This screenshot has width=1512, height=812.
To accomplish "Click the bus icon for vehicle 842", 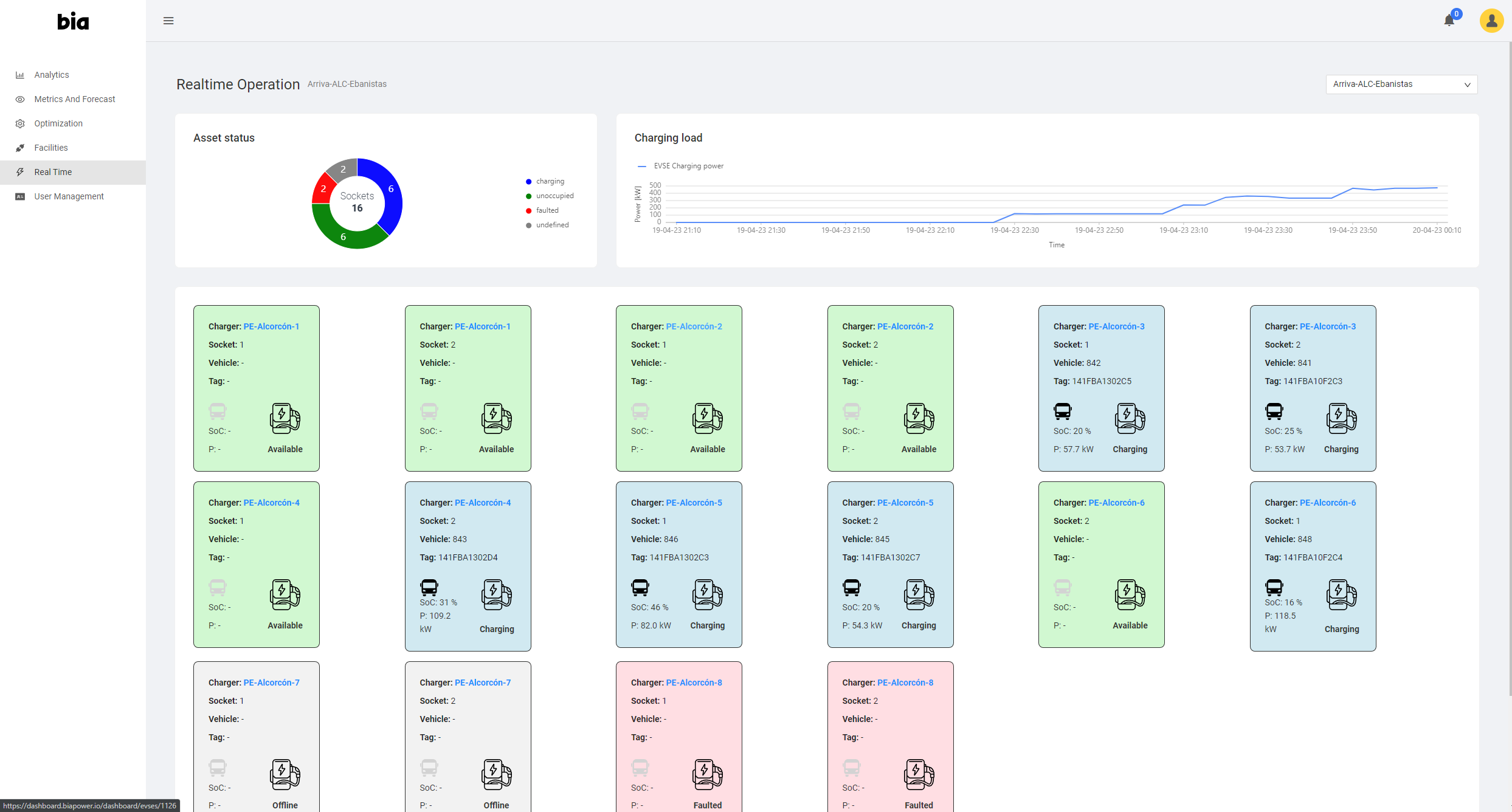I will click(1062, 411).
